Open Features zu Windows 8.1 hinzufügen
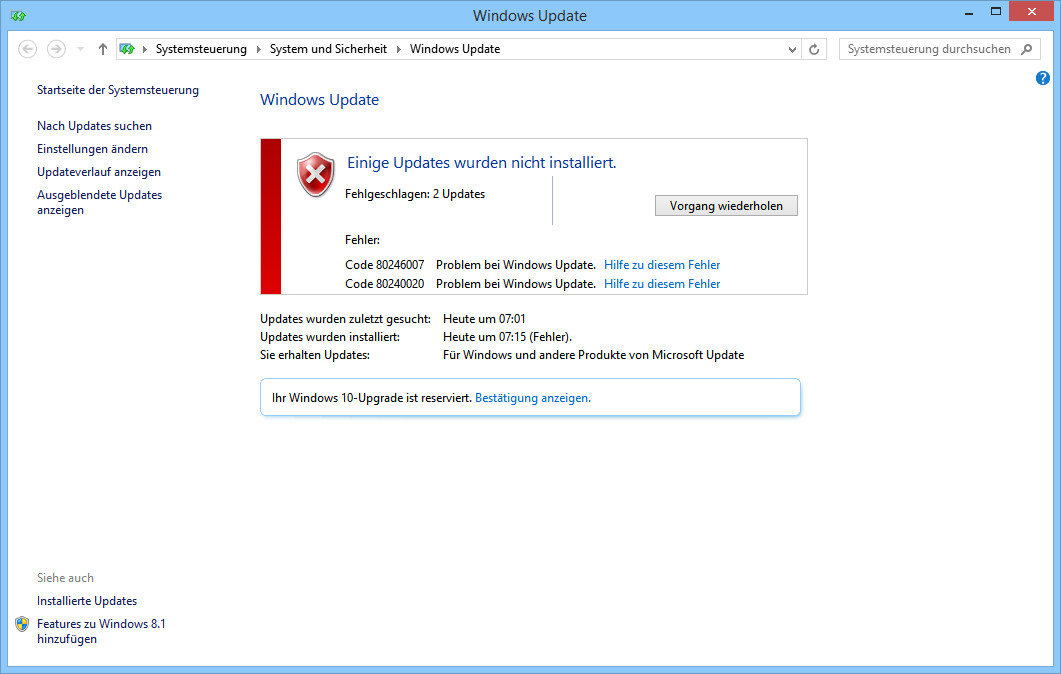 tap(101, 631)
